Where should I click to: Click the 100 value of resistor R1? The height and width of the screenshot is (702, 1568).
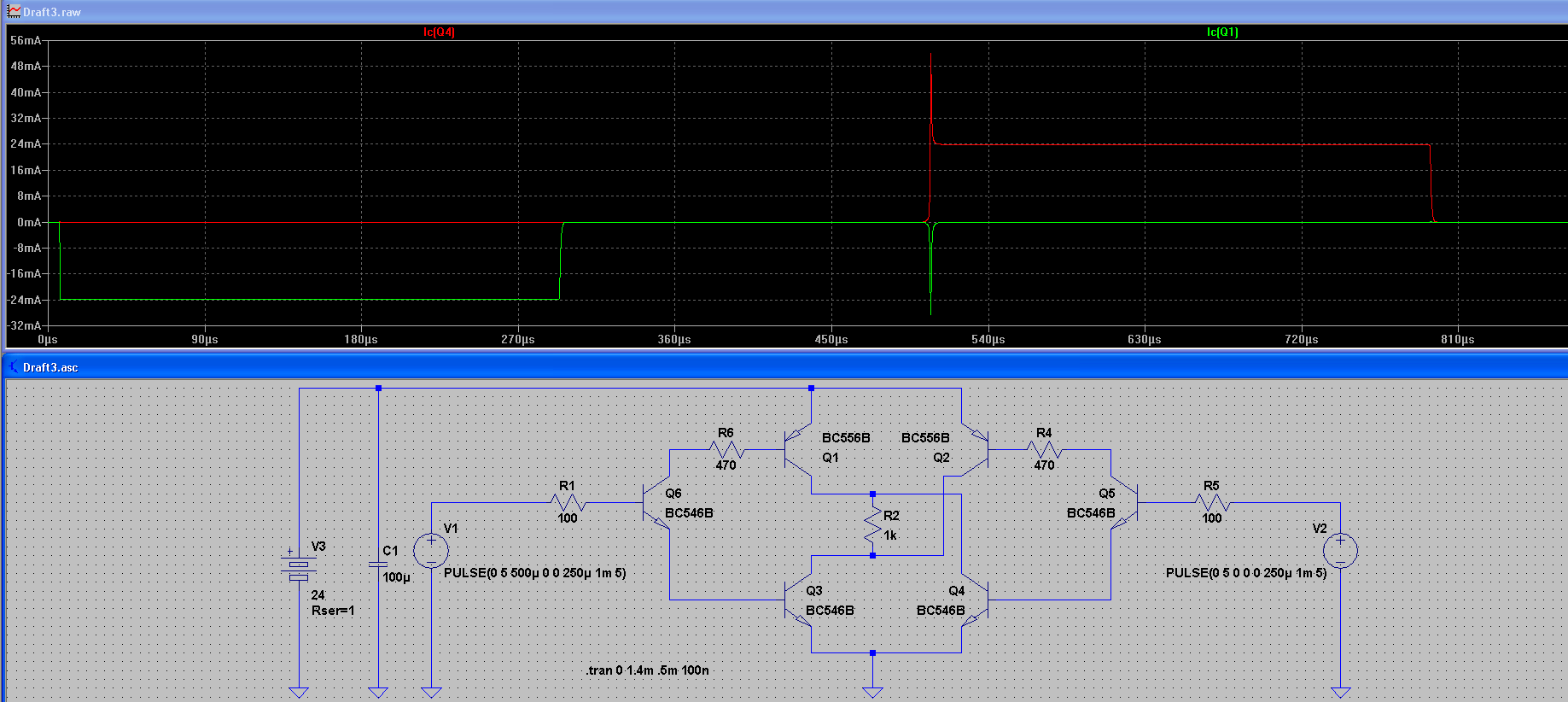pos(568,518)
